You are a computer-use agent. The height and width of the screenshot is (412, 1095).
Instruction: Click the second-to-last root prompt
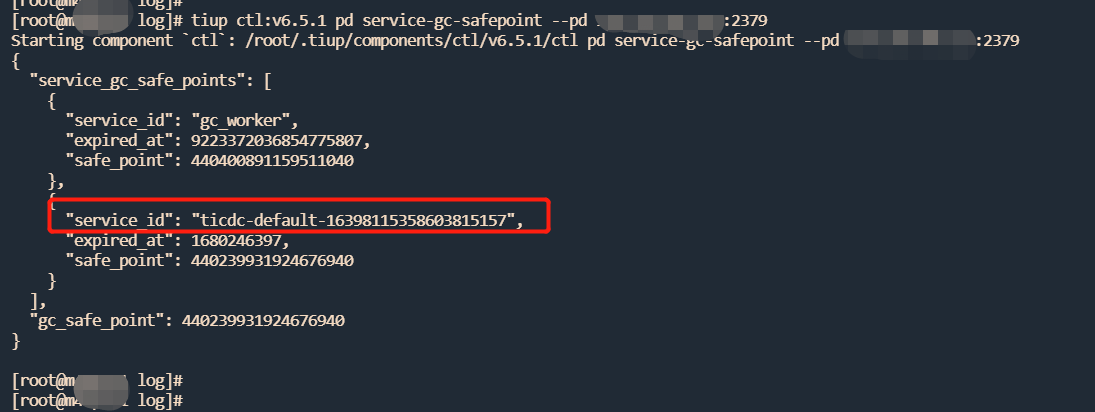pyautogui.click(x=96, y=381)
